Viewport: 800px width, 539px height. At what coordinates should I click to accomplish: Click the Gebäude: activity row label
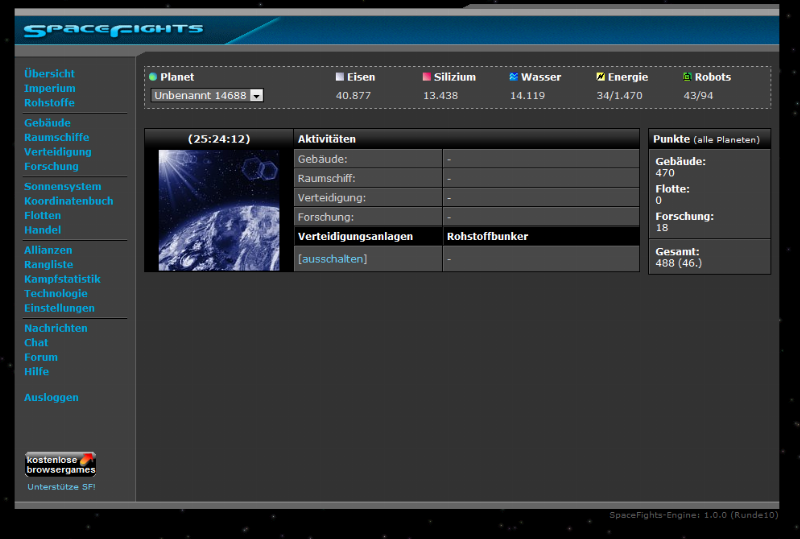click(x=322, y=159)
